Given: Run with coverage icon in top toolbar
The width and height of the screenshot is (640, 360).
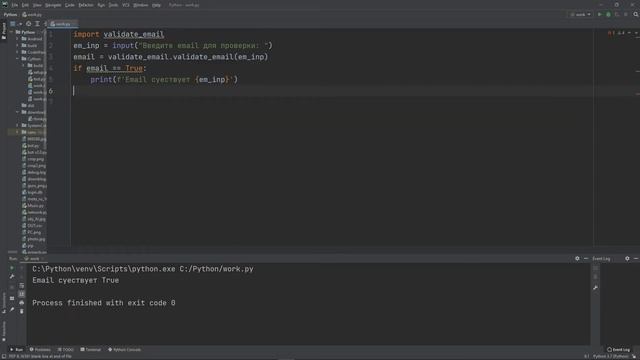Looking at the screenshot, I should (x=617, y=14).
